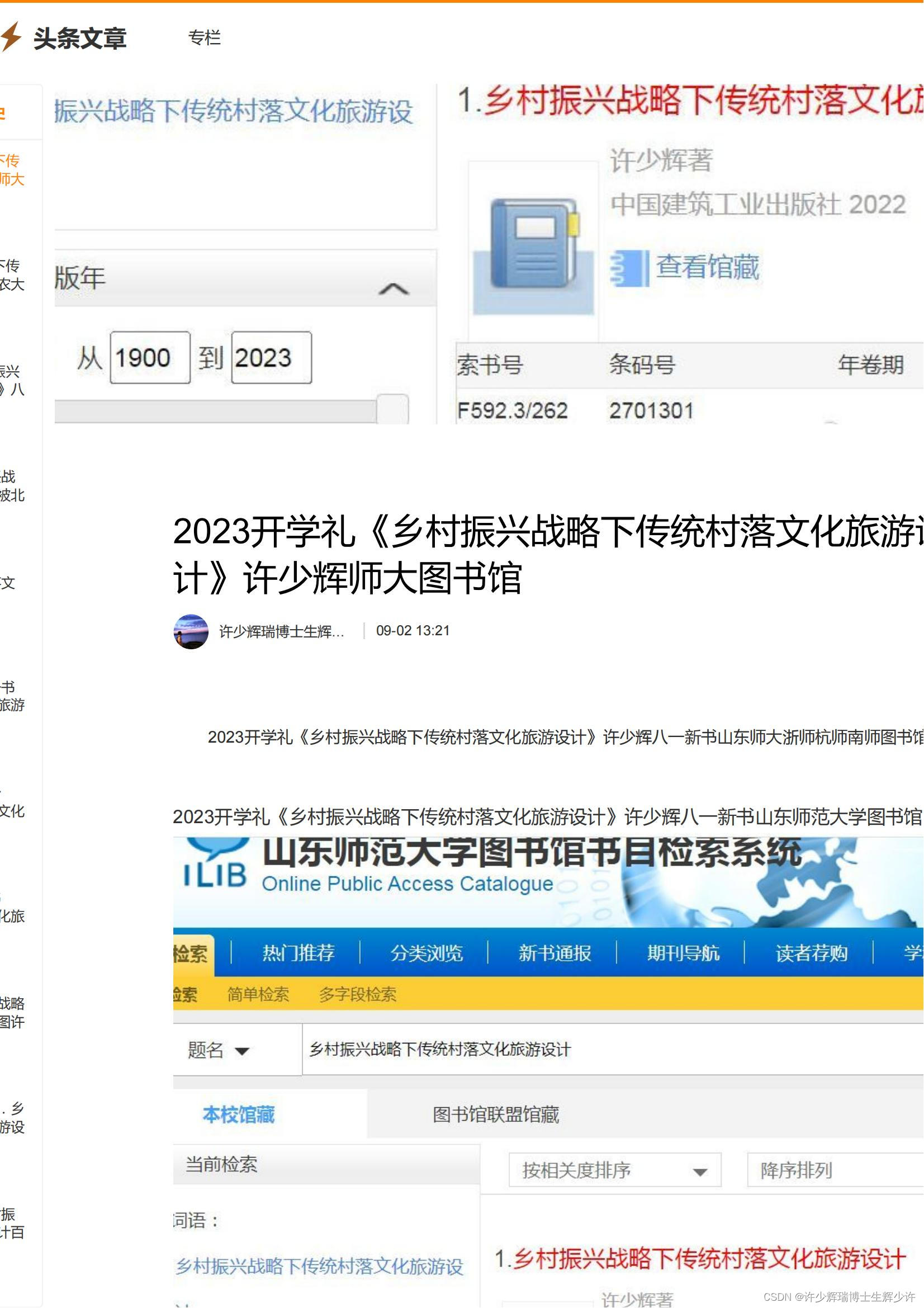The height and width of the screenshot is (1308, 924).
Task: Open author name 许少辉瑞博士生辉 profile
Action: tap(282, 631)
